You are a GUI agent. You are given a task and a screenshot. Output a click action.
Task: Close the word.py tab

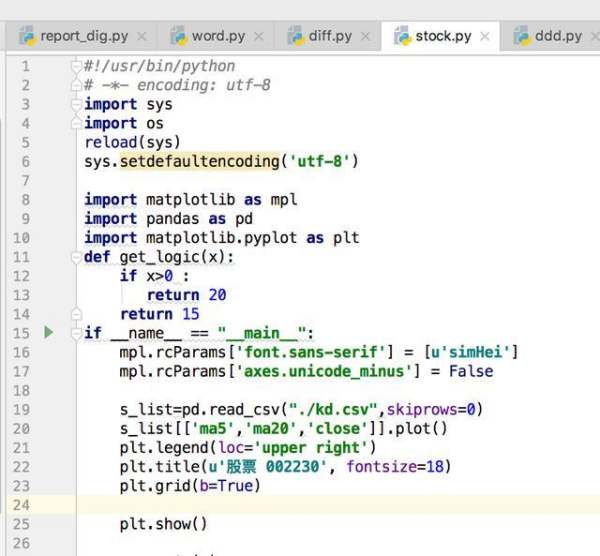259,36
